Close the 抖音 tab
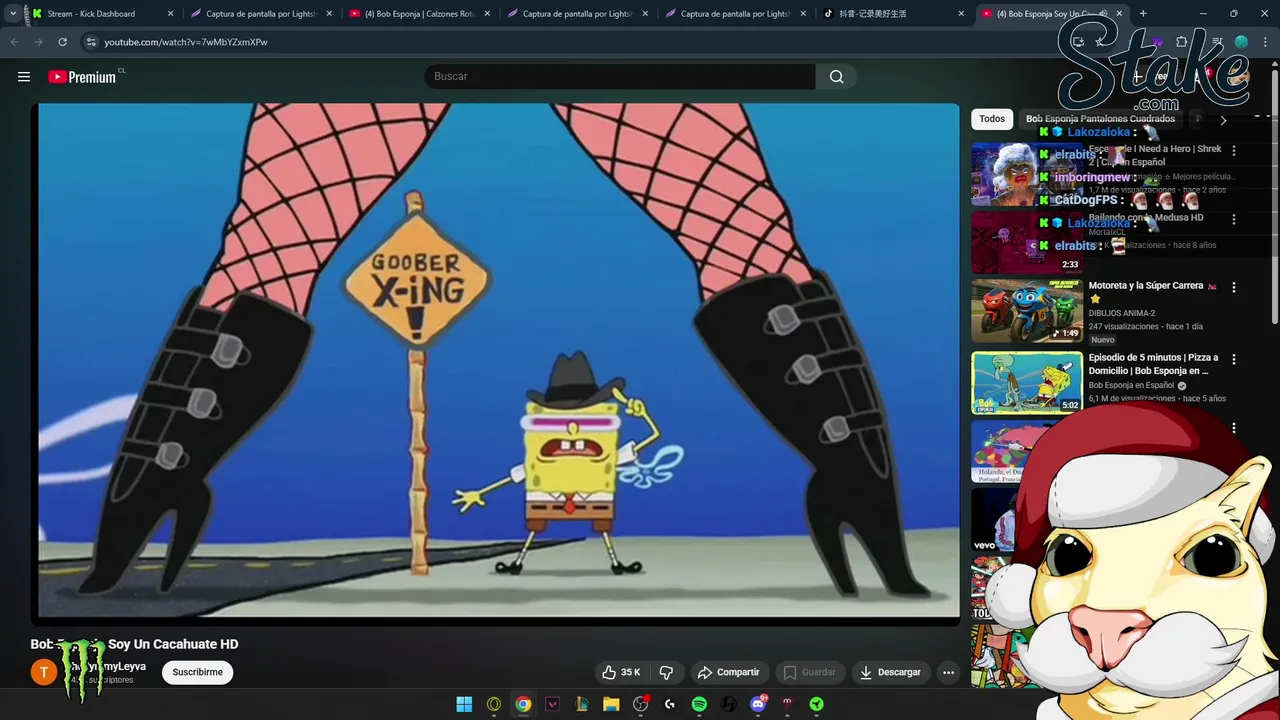 961,14
